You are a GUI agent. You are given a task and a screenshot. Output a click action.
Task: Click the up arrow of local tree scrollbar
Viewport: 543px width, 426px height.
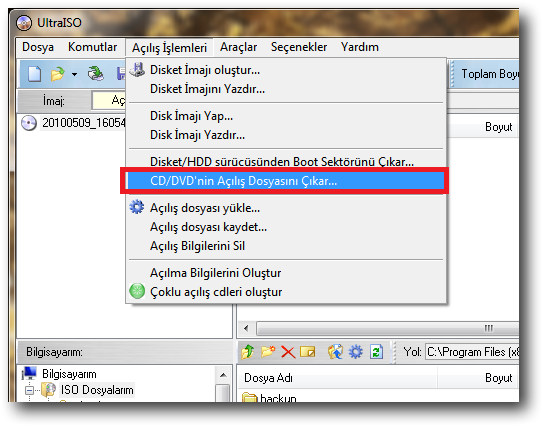(x=223, y=375)
